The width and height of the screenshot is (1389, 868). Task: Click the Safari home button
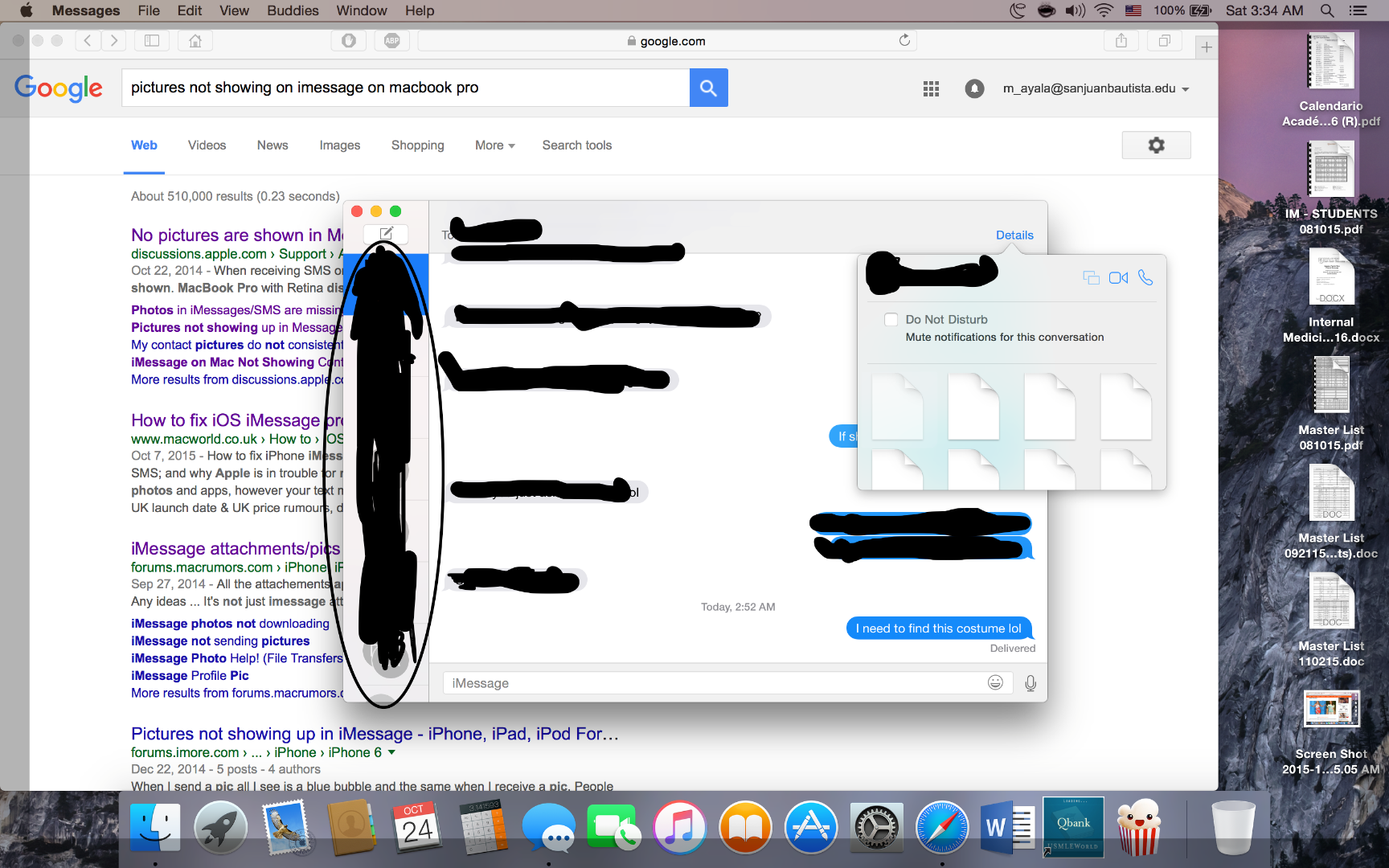click(x=195, y=40)
